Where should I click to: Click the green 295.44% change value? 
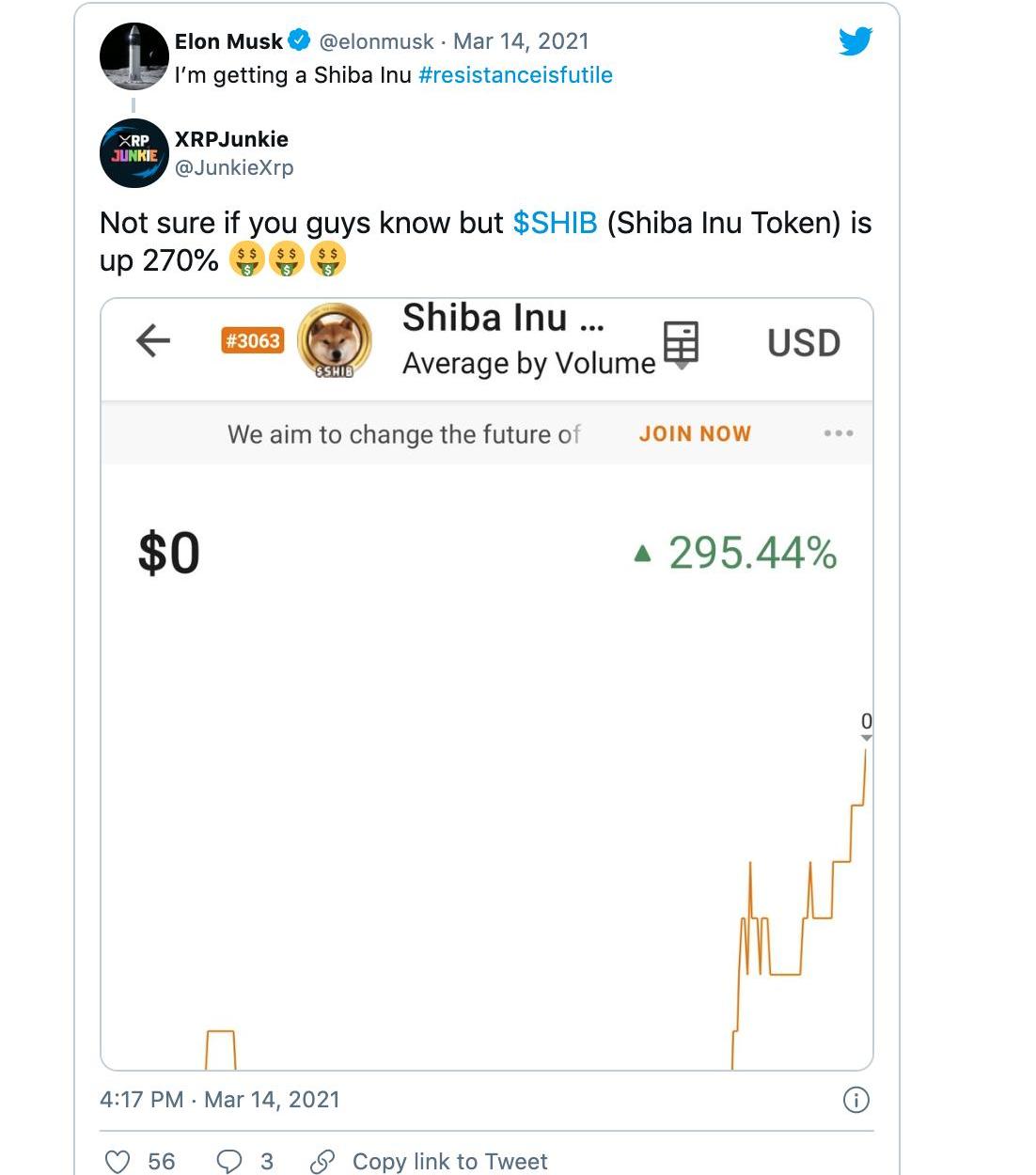tap(751, 553)
